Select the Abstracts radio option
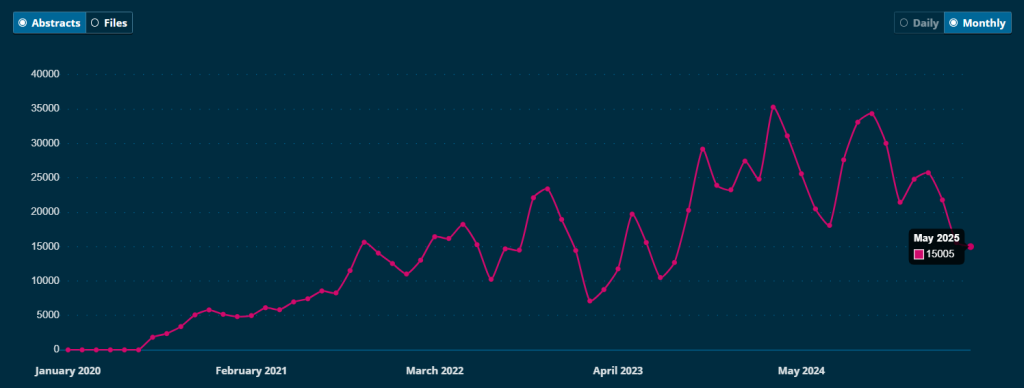This screenshot has width=1024, height=388. click(50, 23)
